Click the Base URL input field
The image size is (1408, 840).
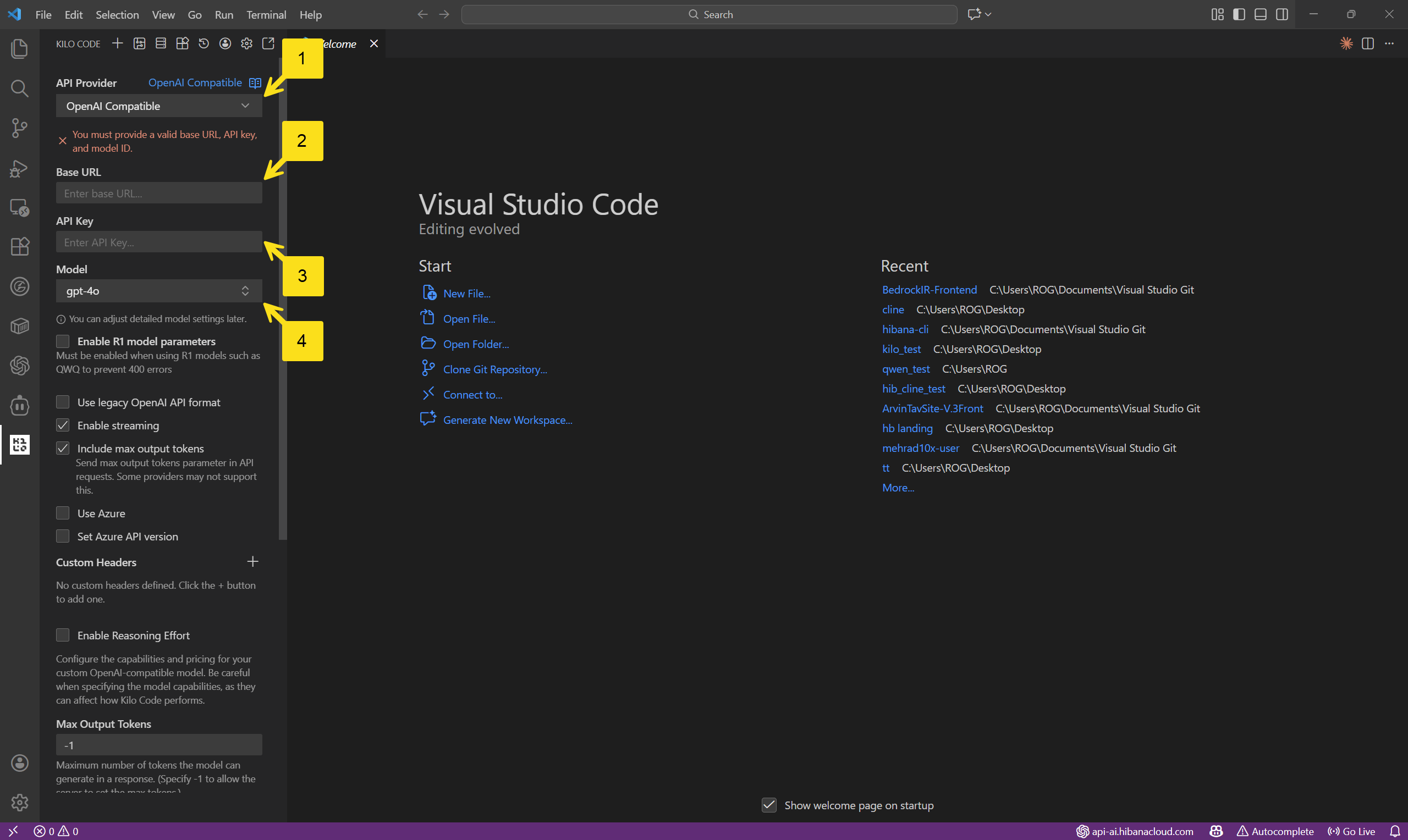(159, 193)
